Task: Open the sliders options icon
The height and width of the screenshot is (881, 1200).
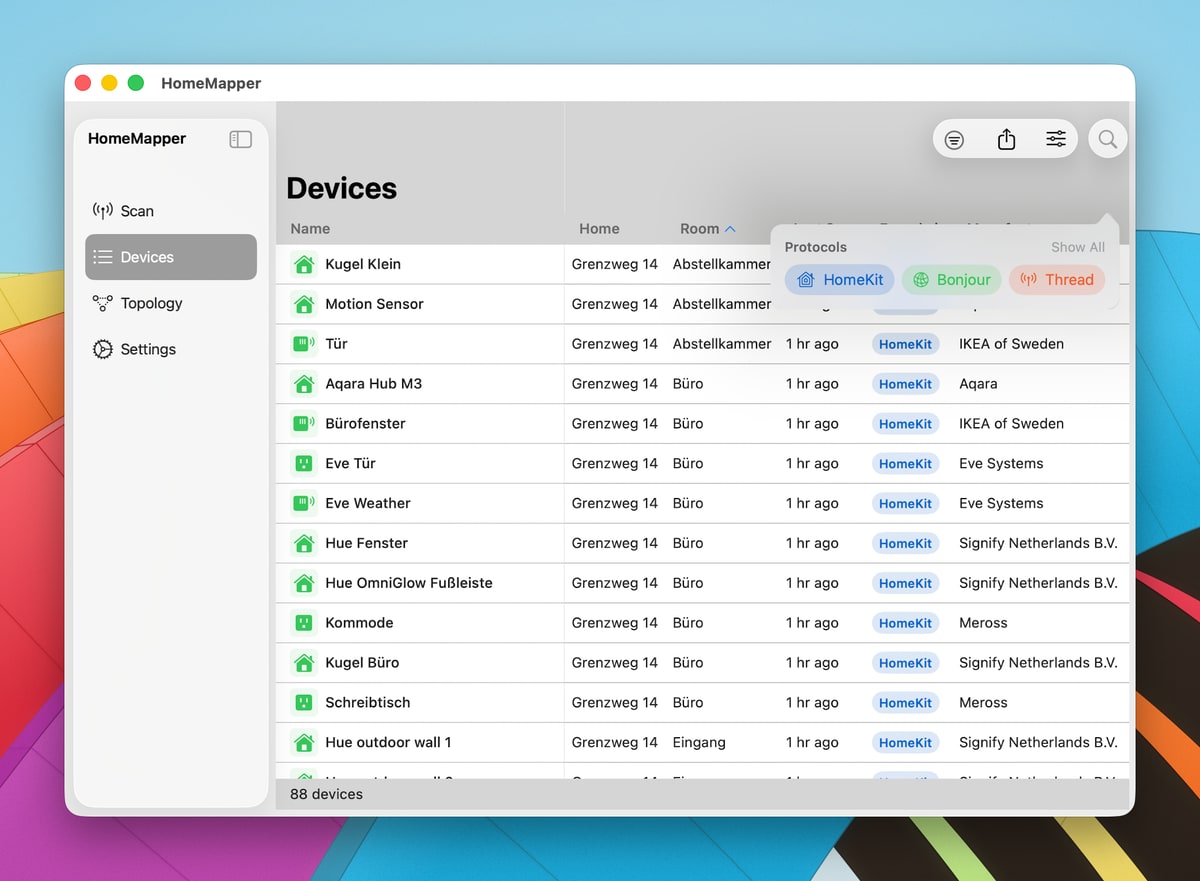Action: pos(1056,139)
